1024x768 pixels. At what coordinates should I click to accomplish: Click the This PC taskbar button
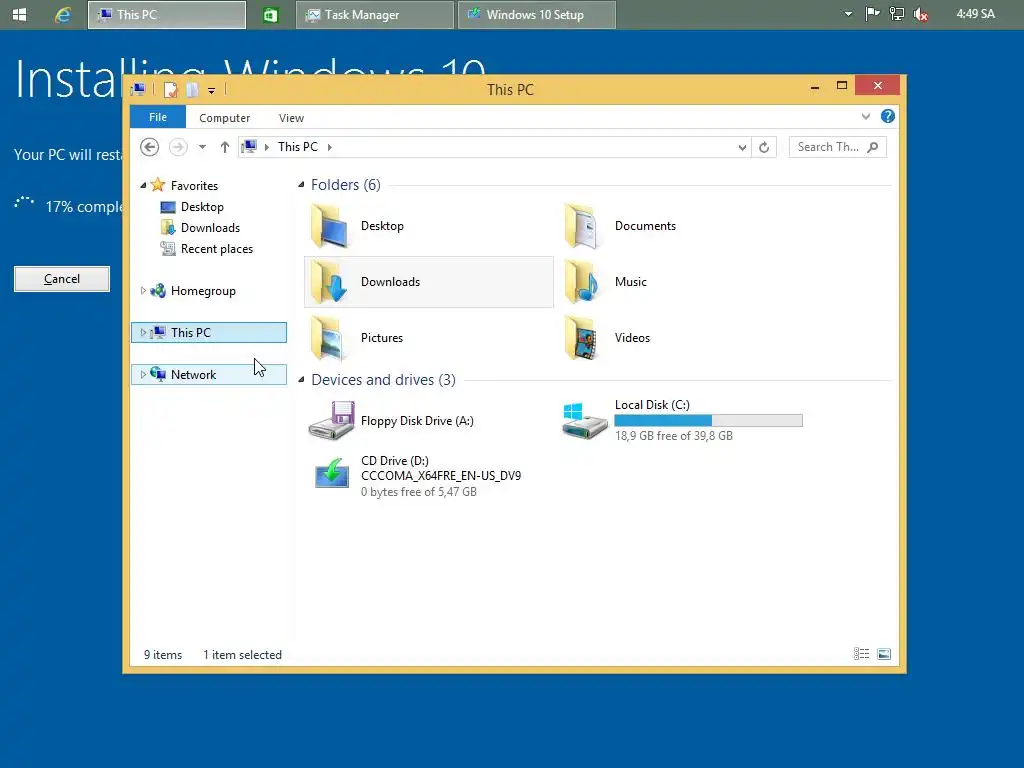[167, 14]
